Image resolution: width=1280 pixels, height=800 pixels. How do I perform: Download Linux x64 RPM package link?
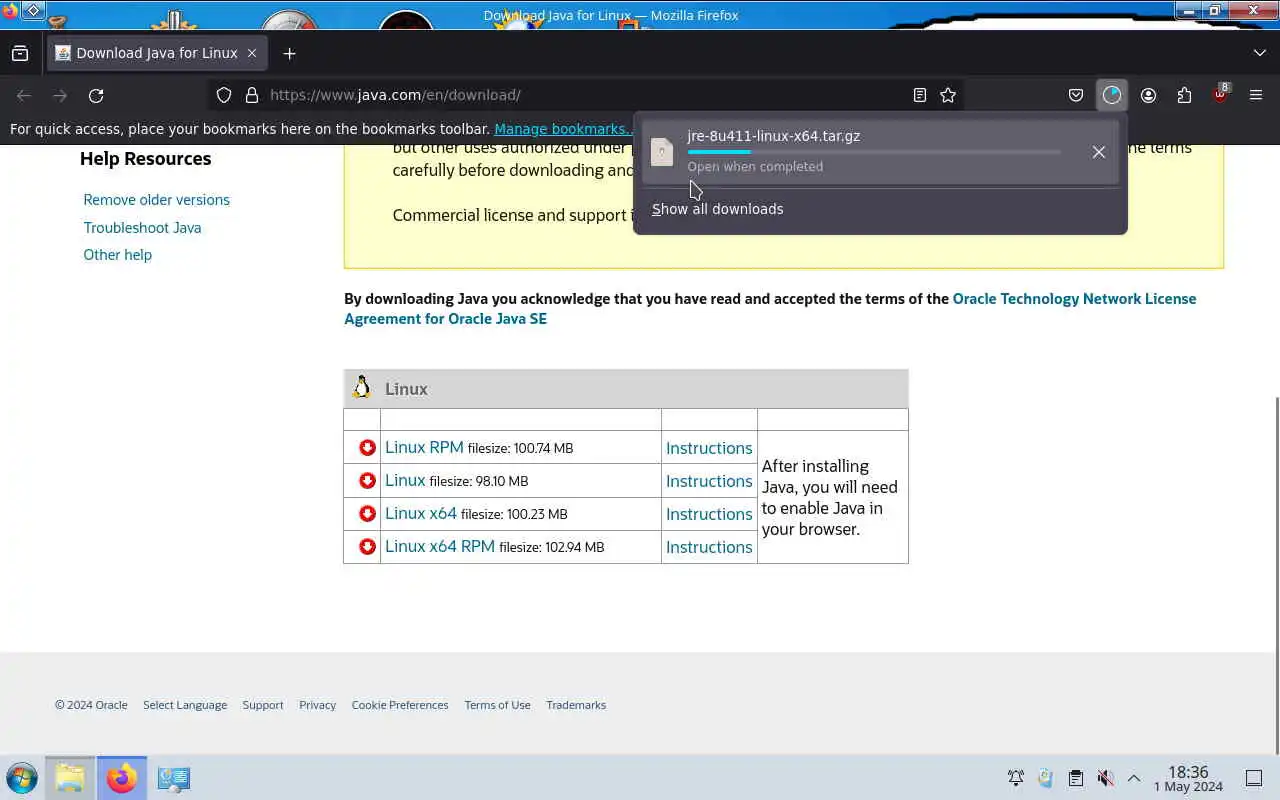point(440,546)
